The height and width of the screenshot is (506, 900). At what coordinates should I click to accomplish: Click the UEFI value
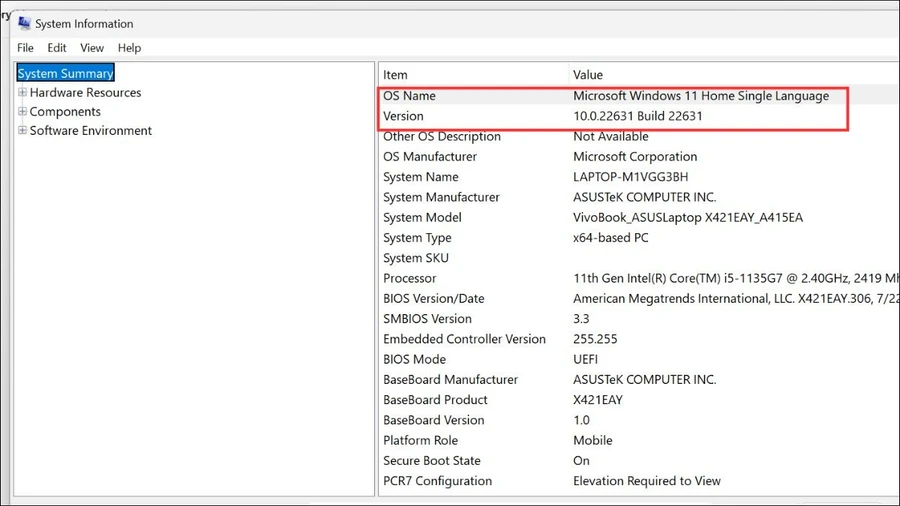pos(585,359)
